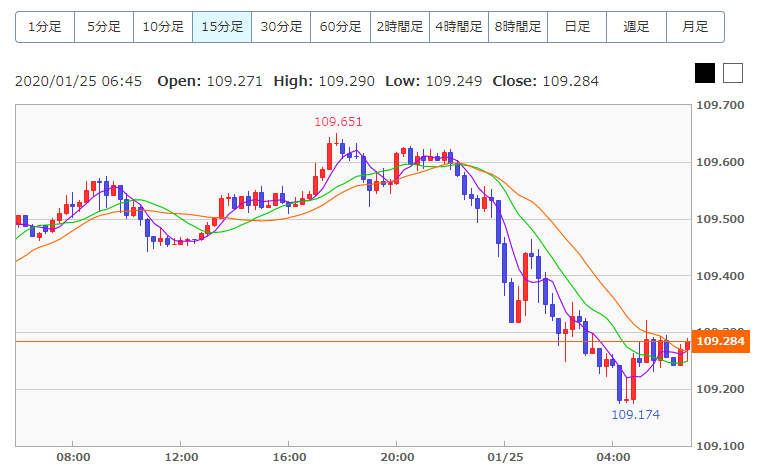The height and width of the screenshot is (470, 760).
Task: Click the 109.400 price axis label
Action: 720,276
